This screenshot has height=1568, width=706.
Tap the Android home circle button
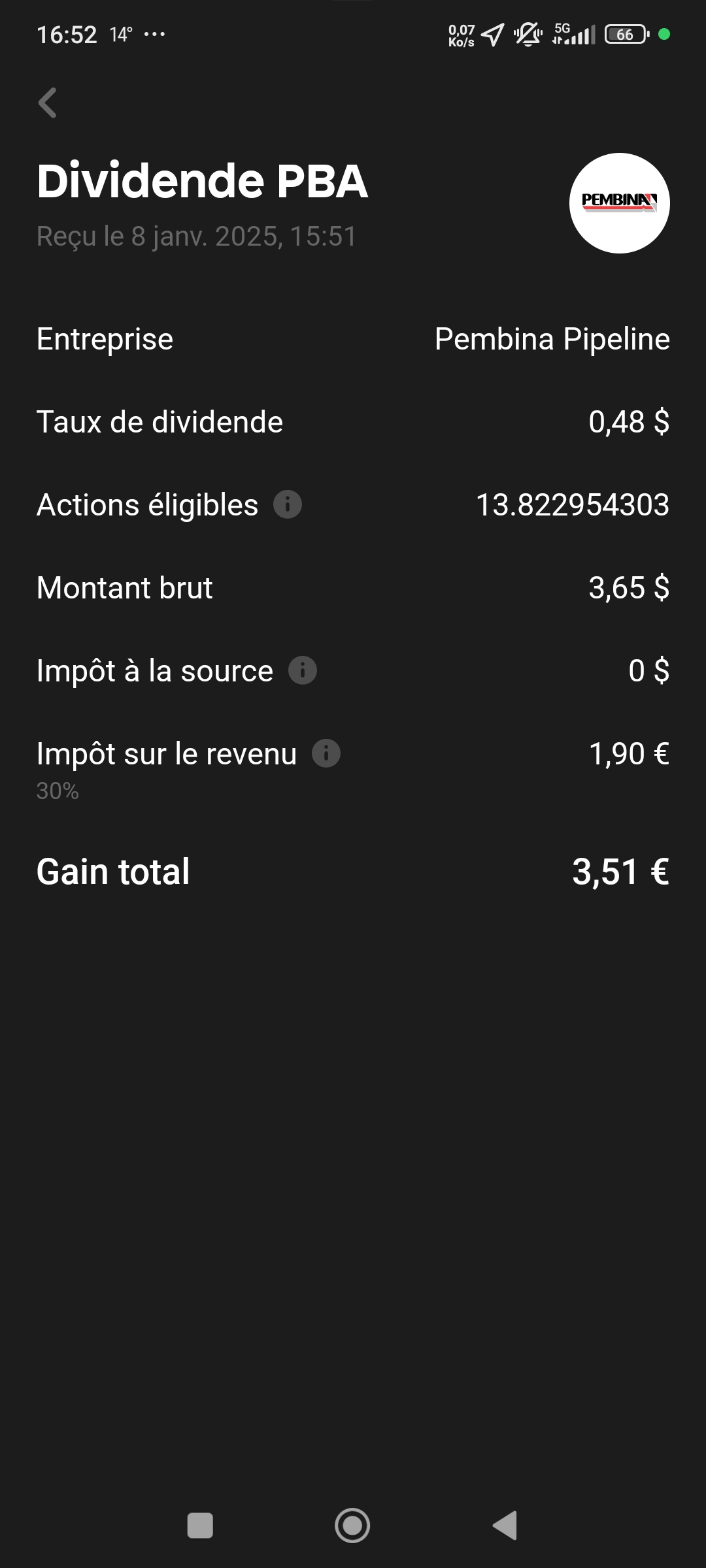coord(352,1526)
